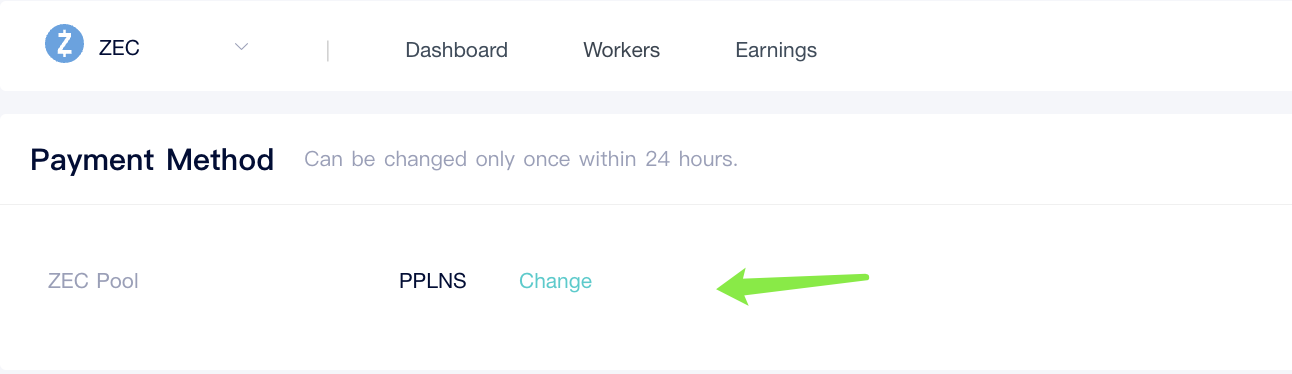
Task: Select the PPLNS payment method value
Action: point(432,281)
